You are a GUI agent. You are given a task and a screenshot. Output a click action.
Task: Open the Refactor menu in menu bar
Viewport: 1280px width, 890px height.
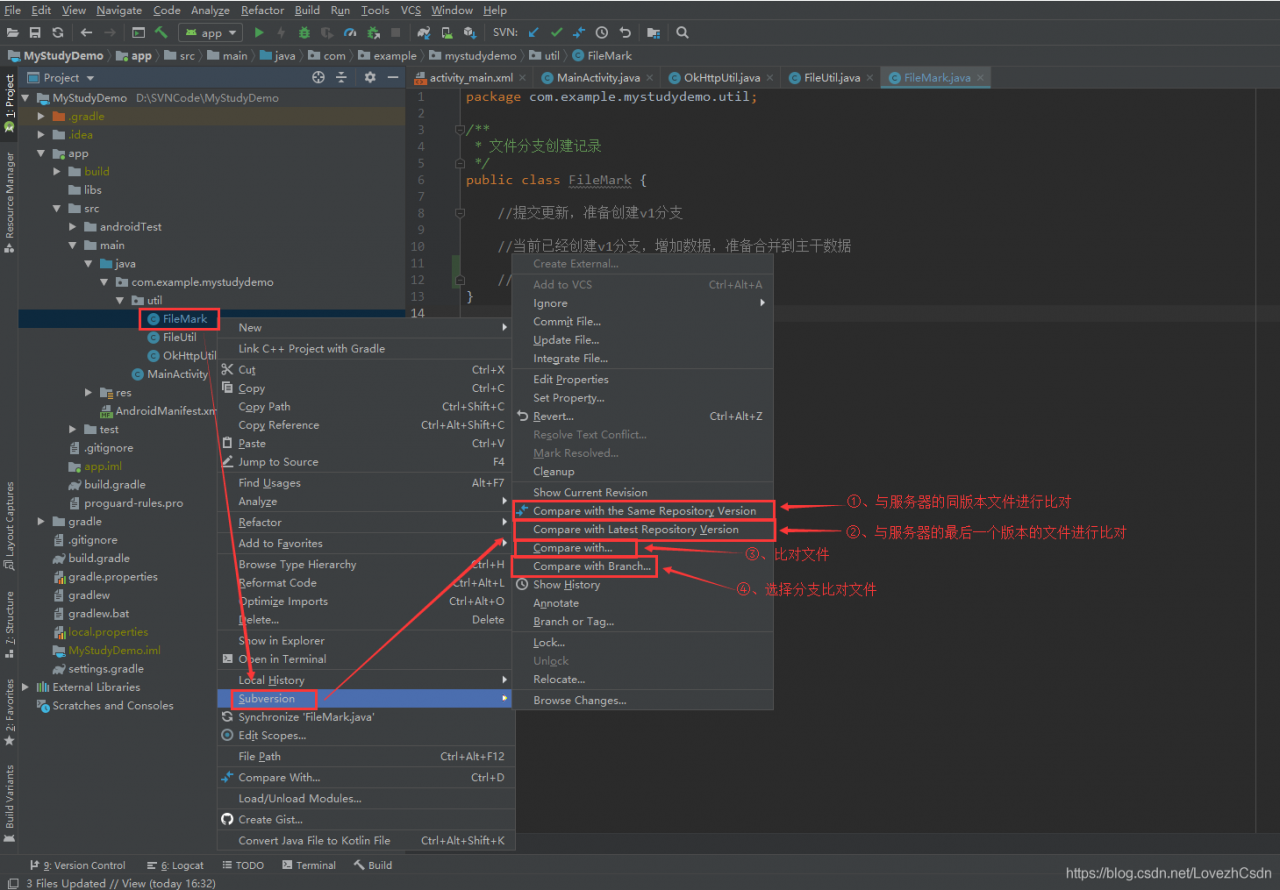(262, 10)
